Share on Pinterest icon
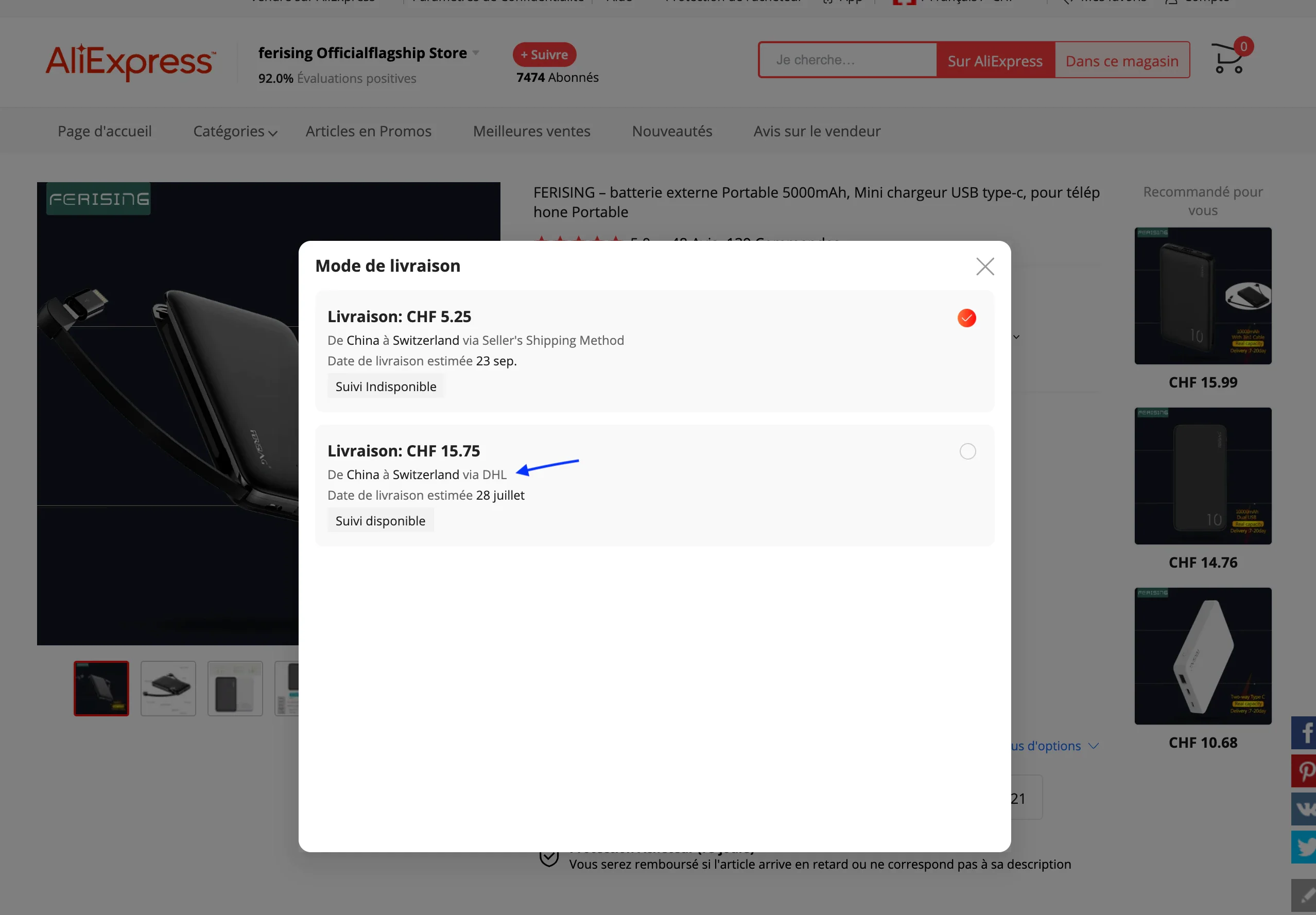The height and width of the screenshot is (915, 1316). [x=1304, y=770]
